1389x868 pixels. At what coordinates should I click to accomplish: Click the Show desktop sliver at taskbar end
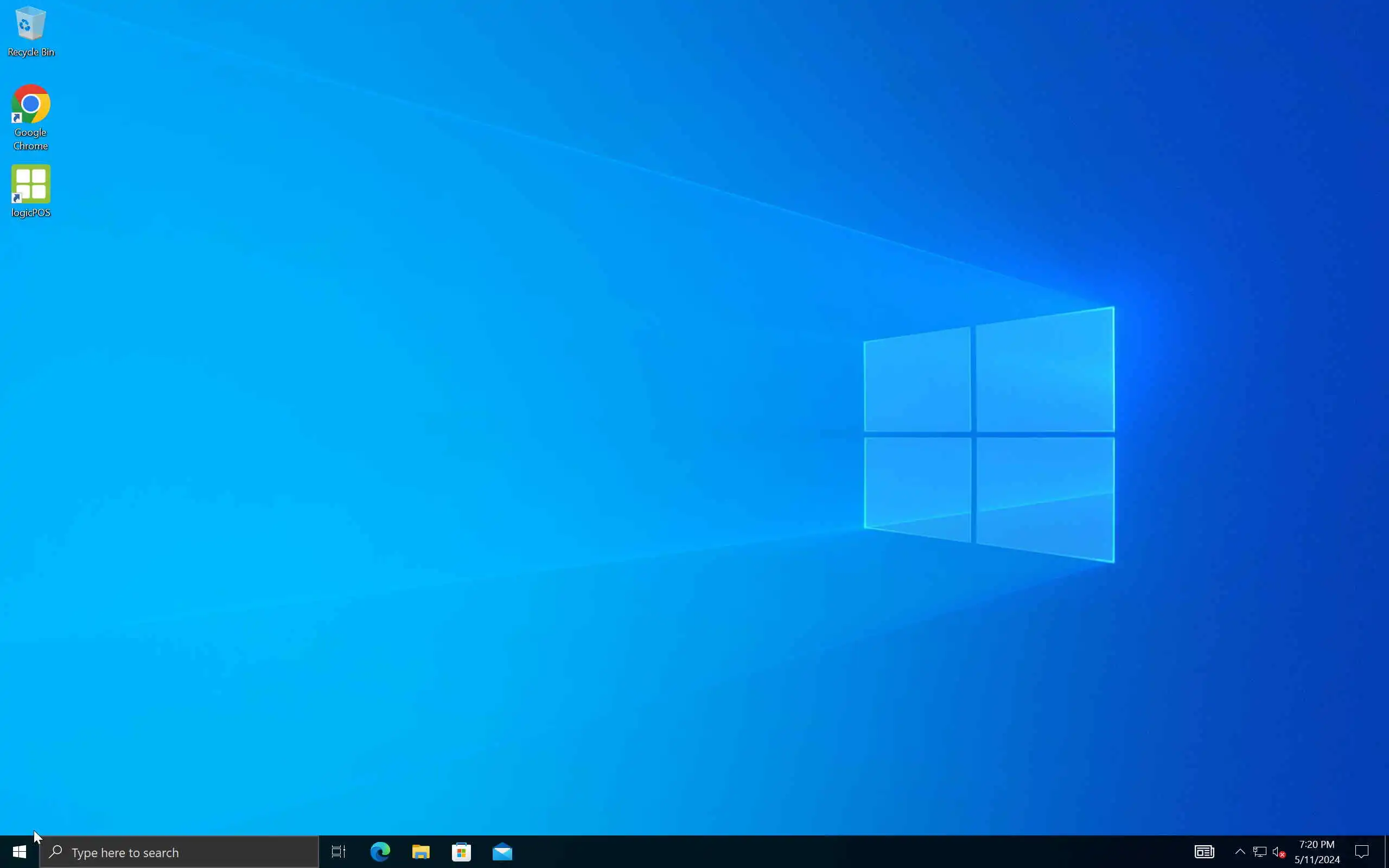click(1386, 852)
